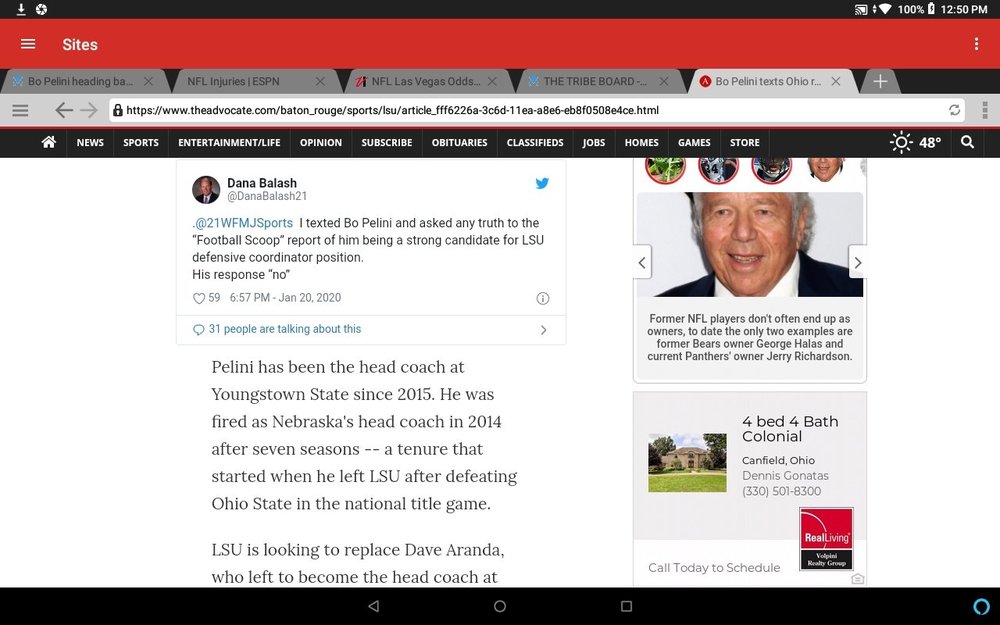Open the Canfield house listing photo
The width and height of the screenshot is (1000, 625).
pos(687,463)
